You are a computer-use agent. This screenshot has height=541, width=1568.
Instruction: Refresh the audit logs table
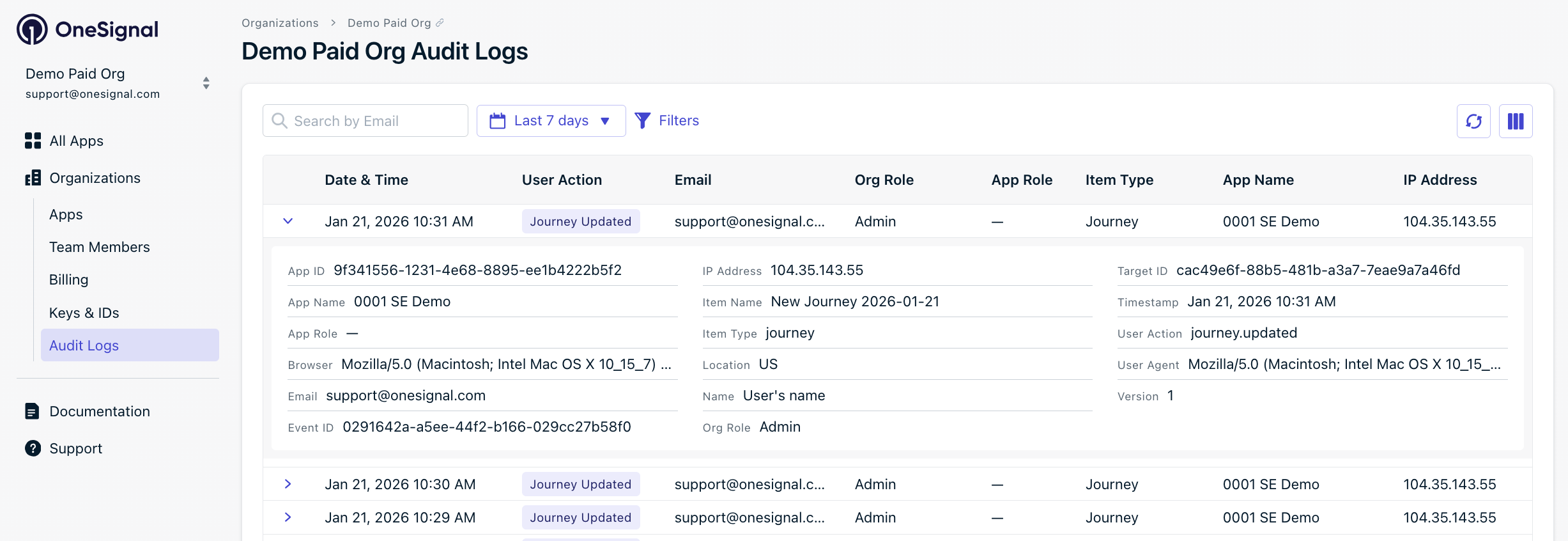1473,121
